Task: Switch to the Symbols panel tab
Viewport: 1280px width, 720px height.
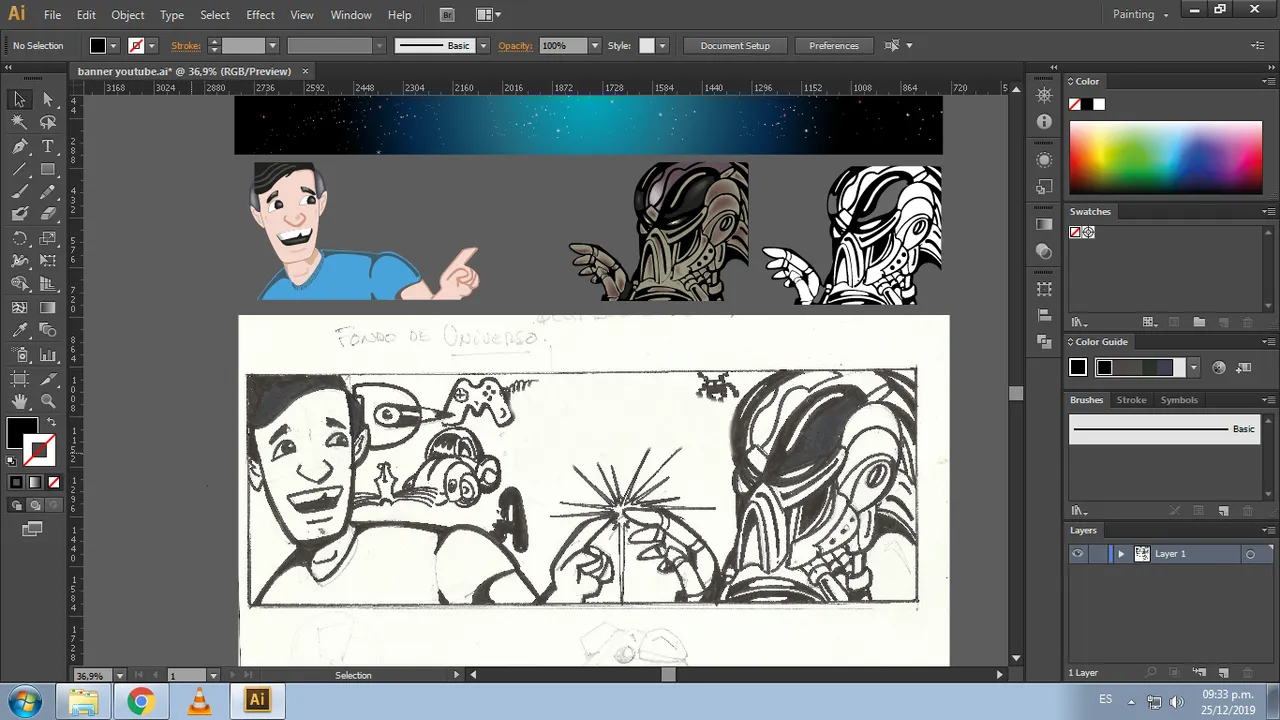Action: (x=1179, y=400)
